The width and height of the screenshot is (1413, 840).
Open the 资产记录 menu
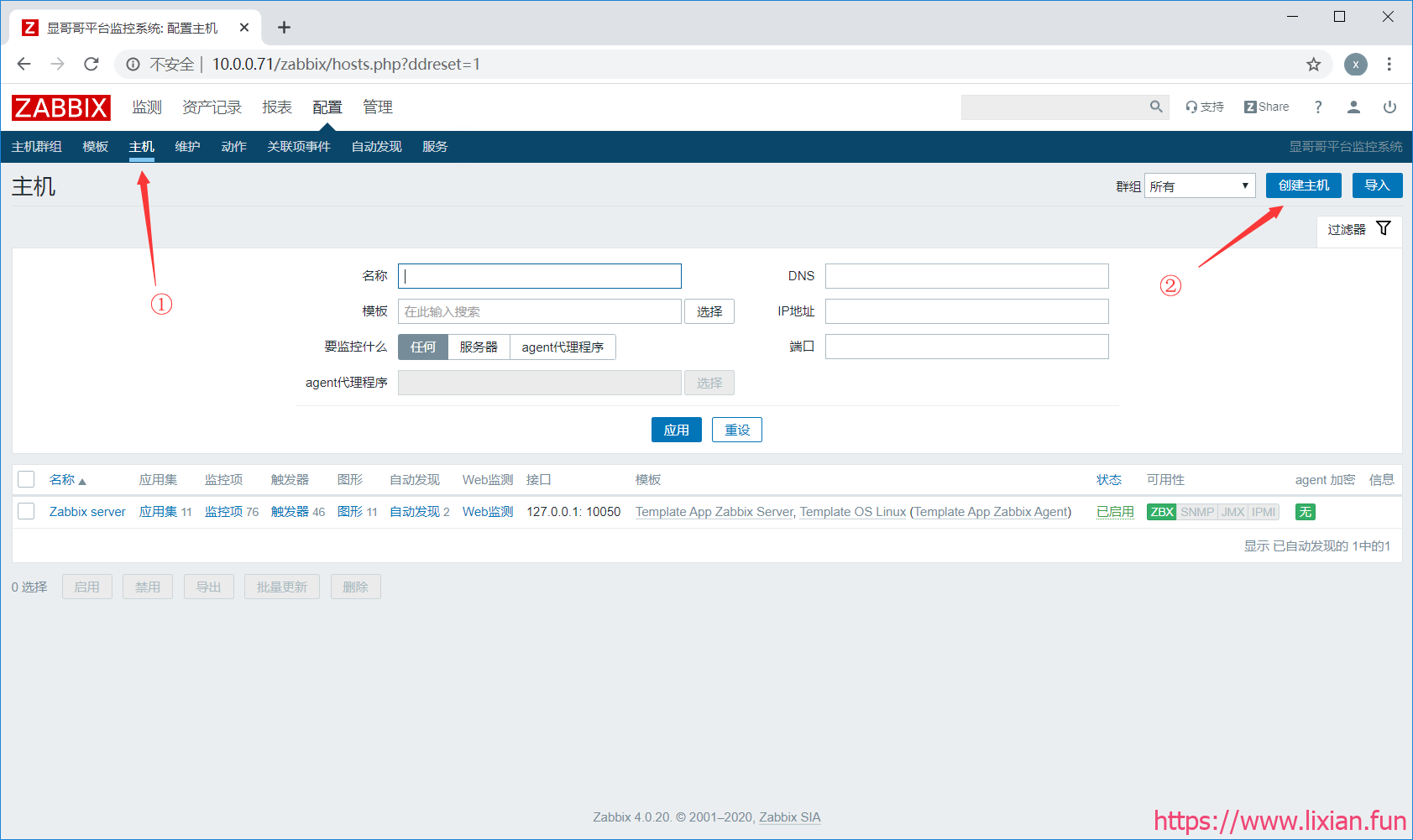212,107
